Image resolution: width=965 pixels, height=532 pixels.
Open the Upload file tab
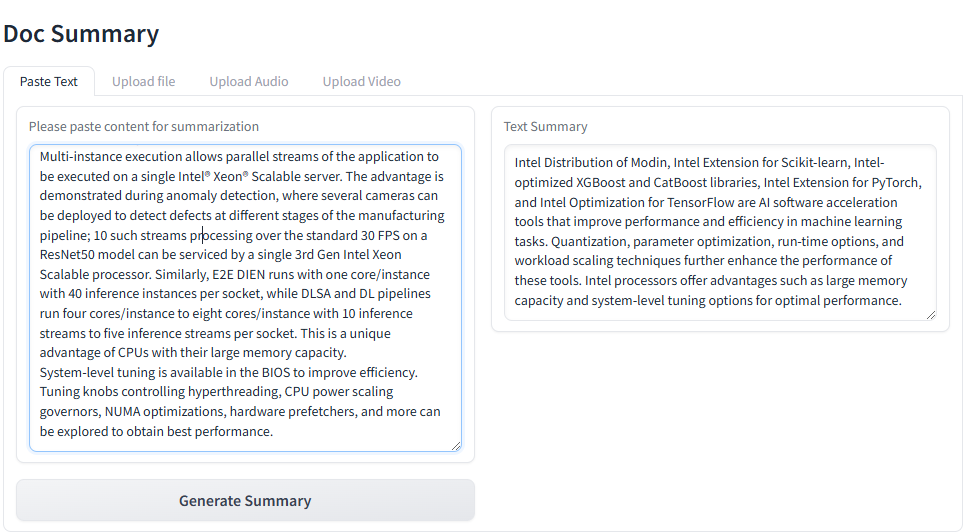tap(143, 82)
